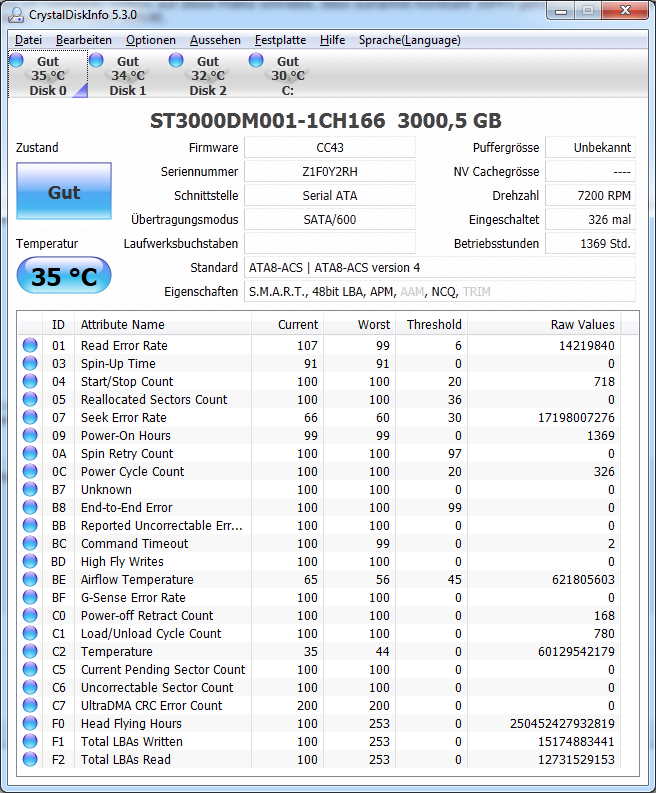Viewport: 656px width, 793px height.
Task: Click the empty Laufwerksbuchstaben field
Action: tap(330, 243)
